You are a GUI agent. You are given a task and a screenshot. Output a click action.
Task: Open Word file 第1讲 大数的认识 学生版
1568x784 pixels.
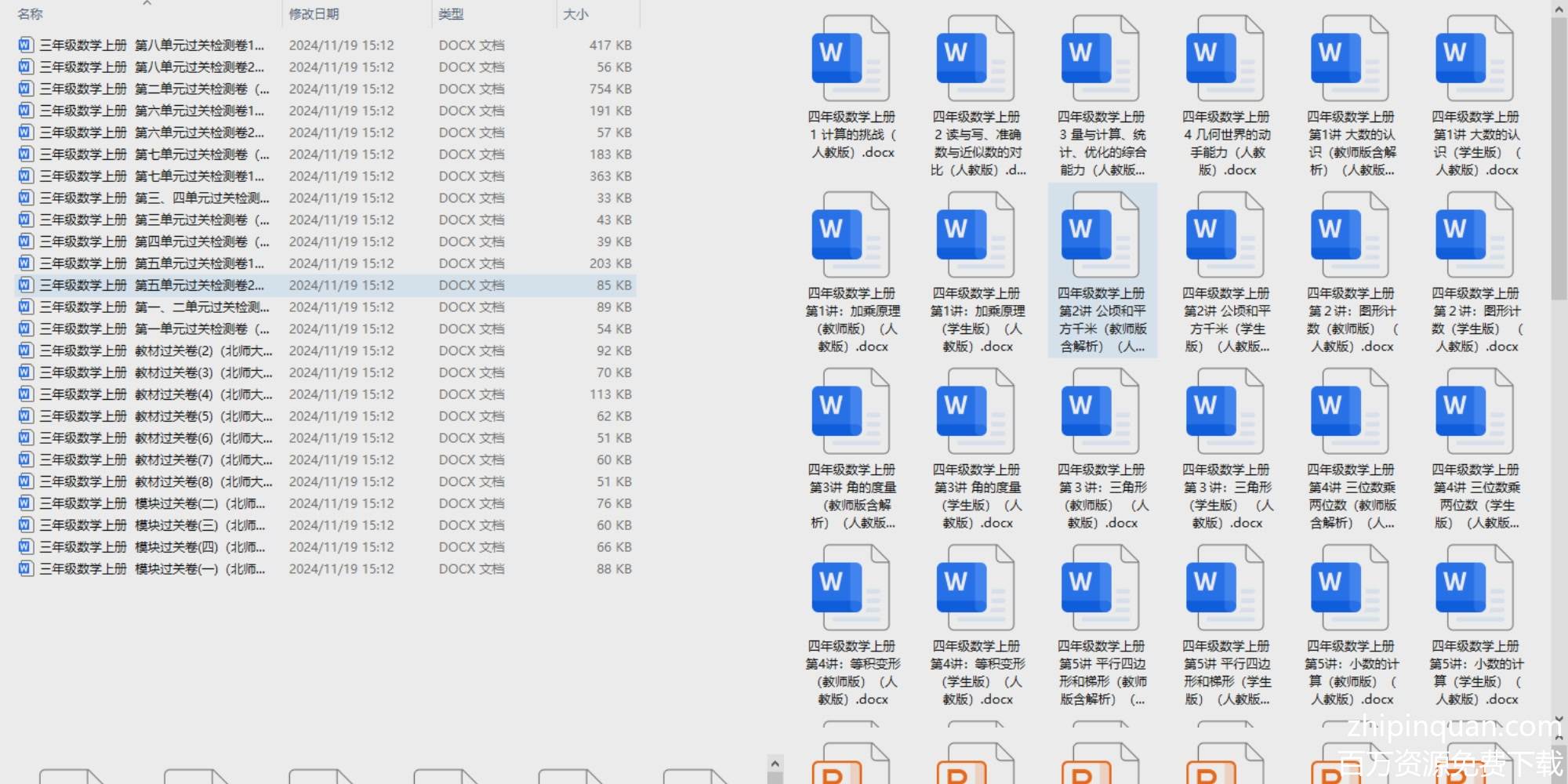click(x=1475, y=59)
